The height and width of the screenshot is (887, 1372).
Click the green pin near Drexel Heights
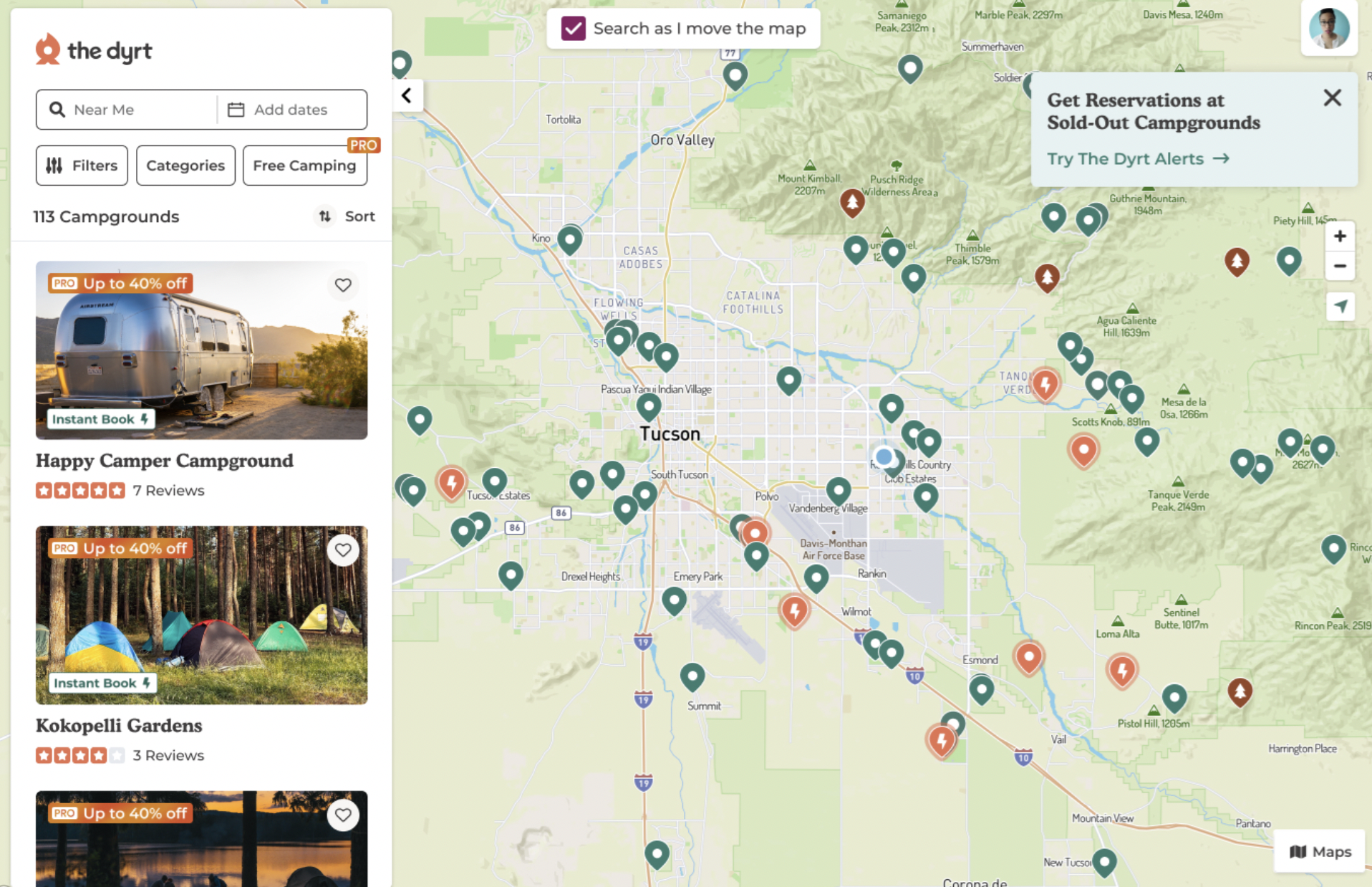click(x=511, y=575)
